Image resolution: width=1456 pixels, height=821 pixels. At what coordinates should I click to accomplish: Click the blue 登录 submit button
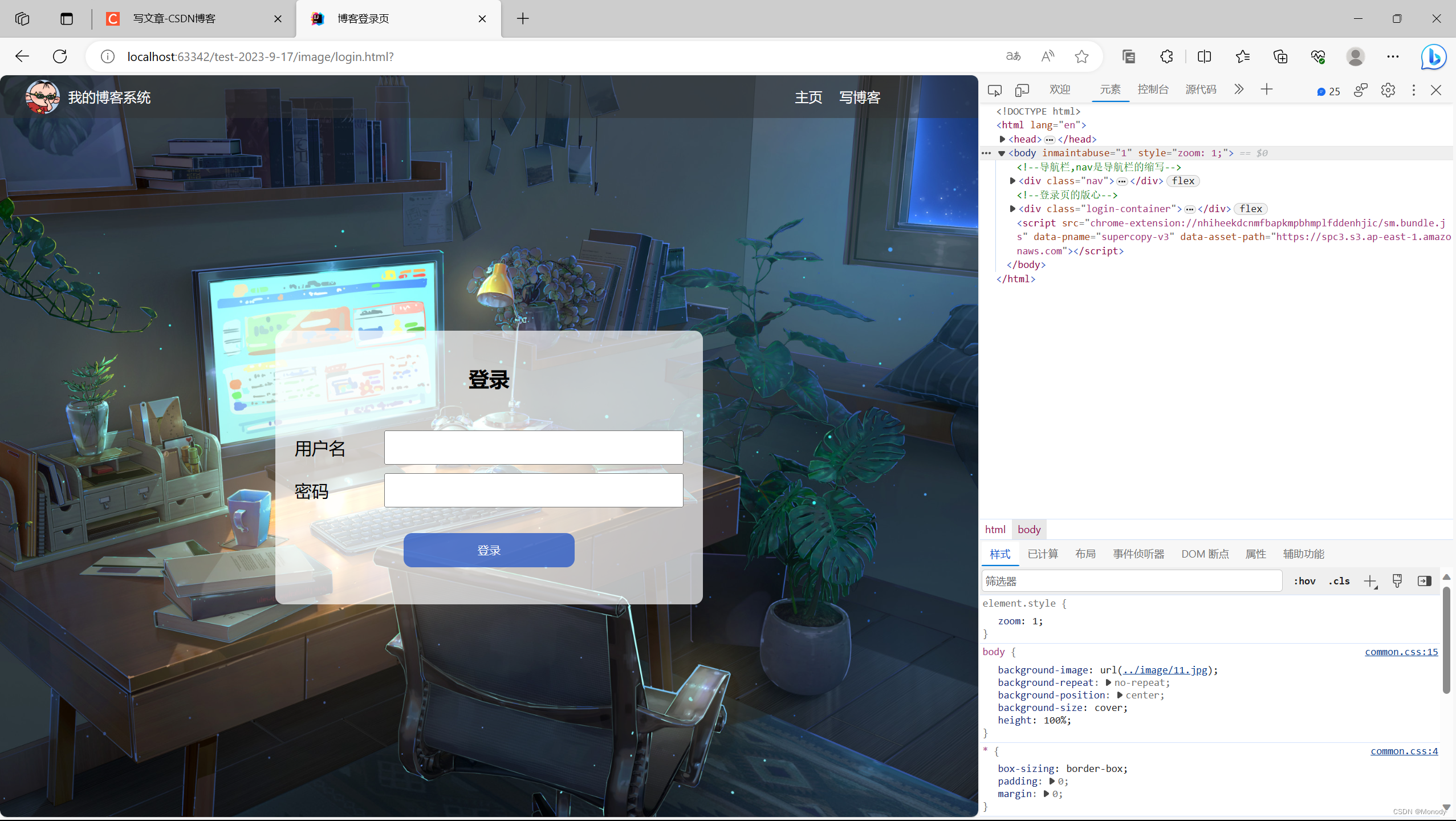click(x=489, y=550)
